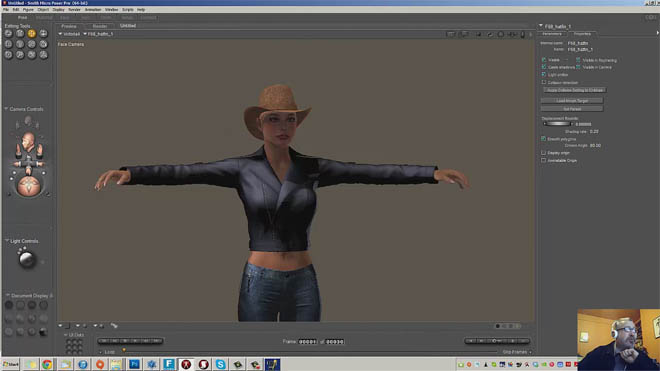
Task: Enable the Collision detection checkbox
Action: click(x=544, y=83)
